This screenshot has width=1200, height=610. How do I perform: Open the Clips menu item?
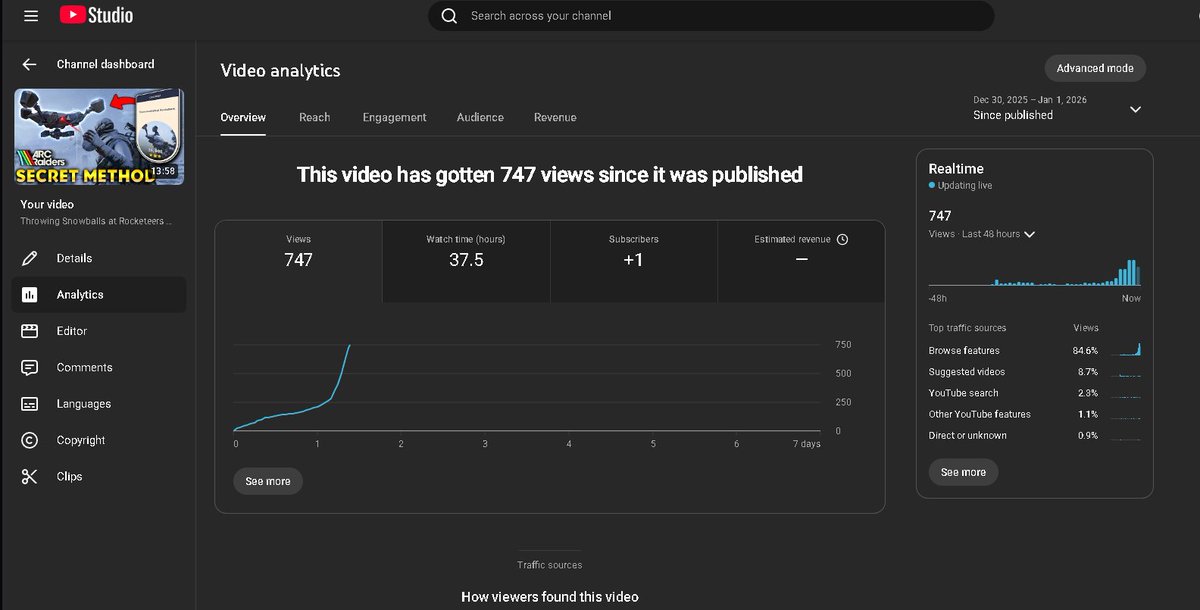(99, 477)
